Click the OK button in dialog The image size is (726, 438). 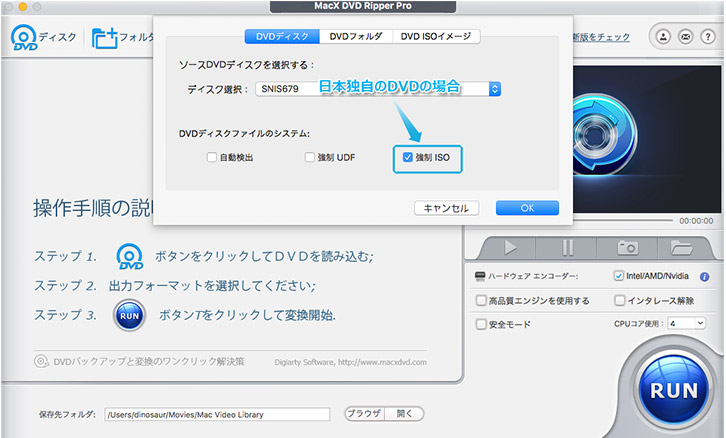tap(527, 208)
